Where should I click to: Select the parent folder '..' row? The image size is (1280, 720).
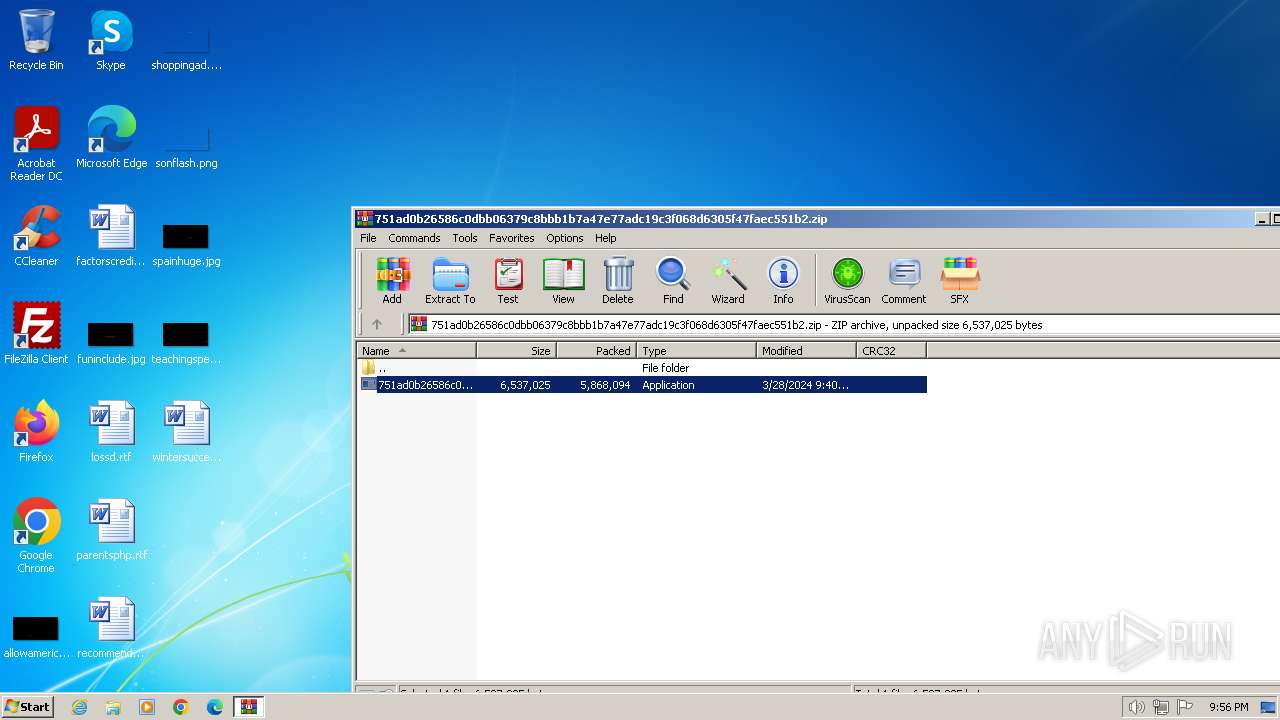tap(642, 368)
